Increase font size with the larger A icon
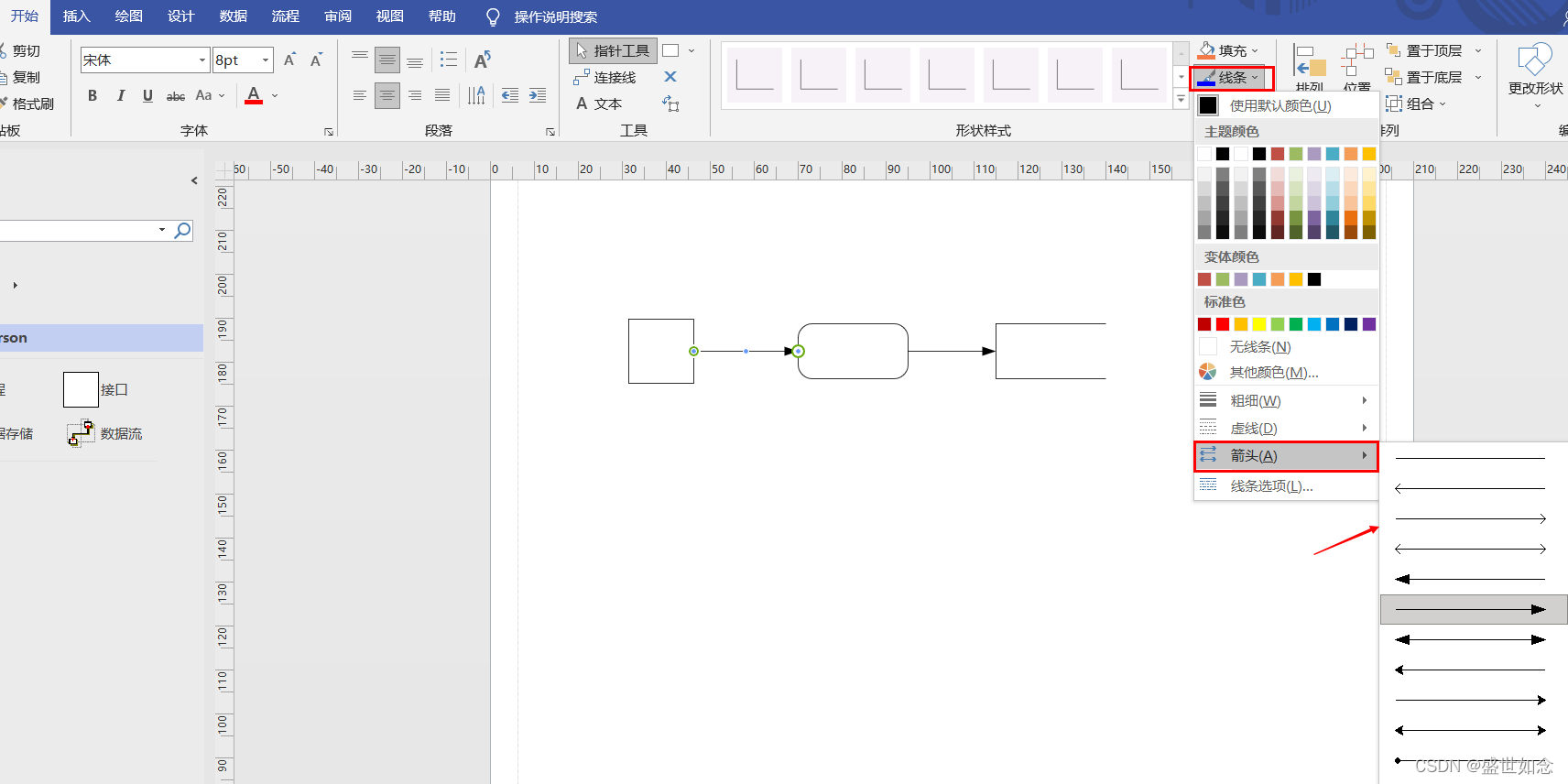This screenshot has height=784, width=1568. (289, 60)
